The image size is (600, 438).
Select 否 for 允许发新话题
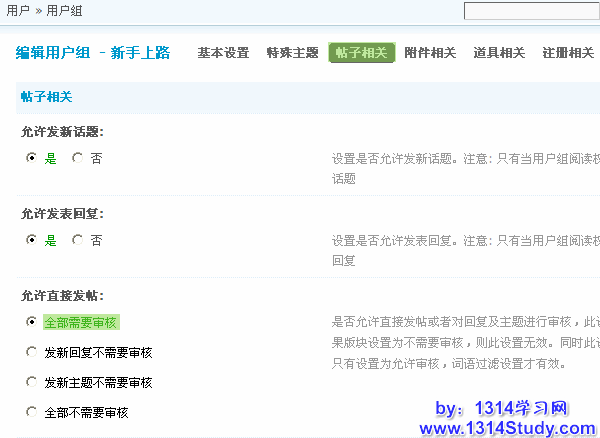pyautogui.click(x=78, y=158)
